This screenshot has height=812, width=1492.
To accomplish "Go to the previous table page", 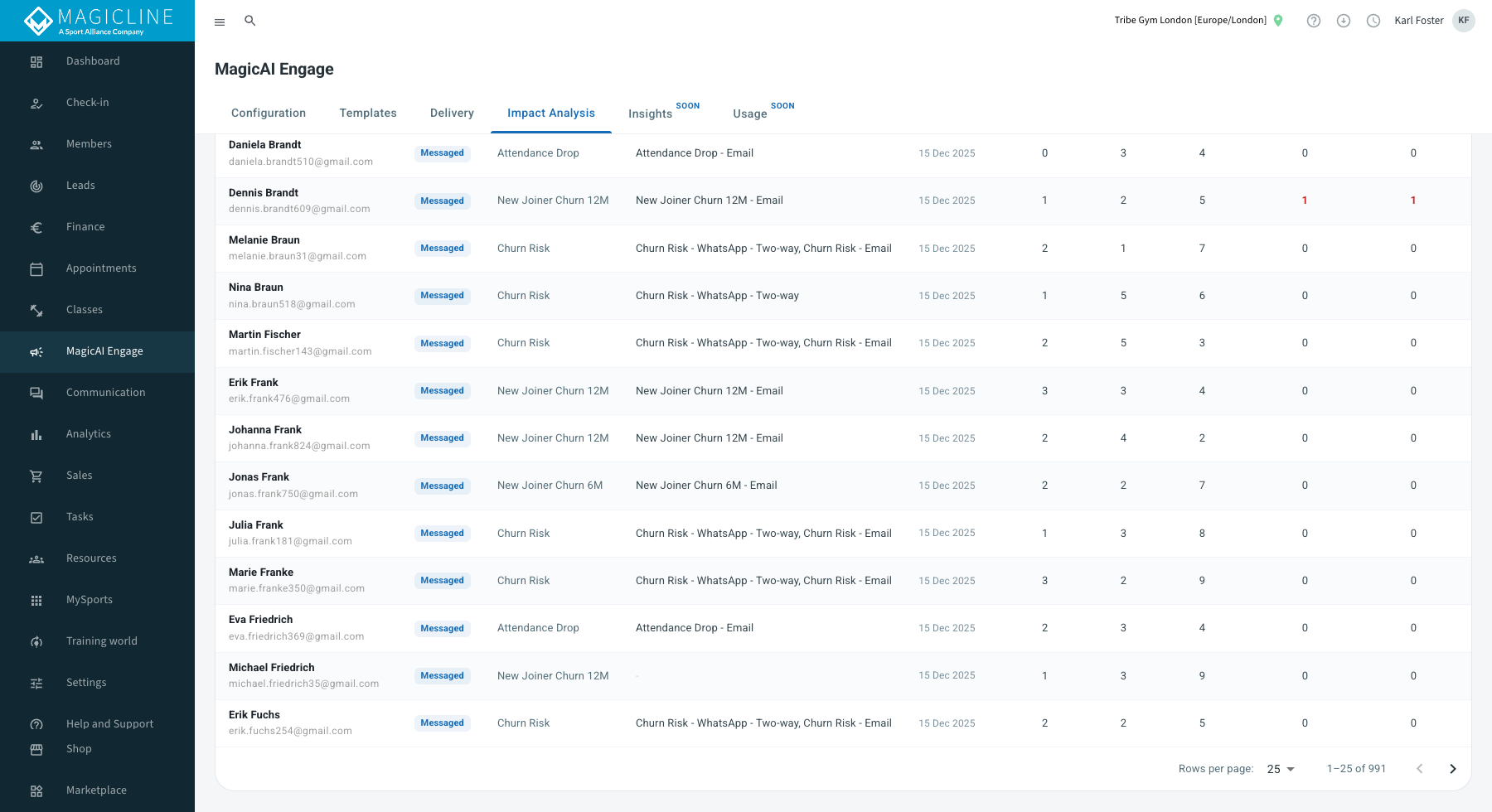I will (1419, 769).
